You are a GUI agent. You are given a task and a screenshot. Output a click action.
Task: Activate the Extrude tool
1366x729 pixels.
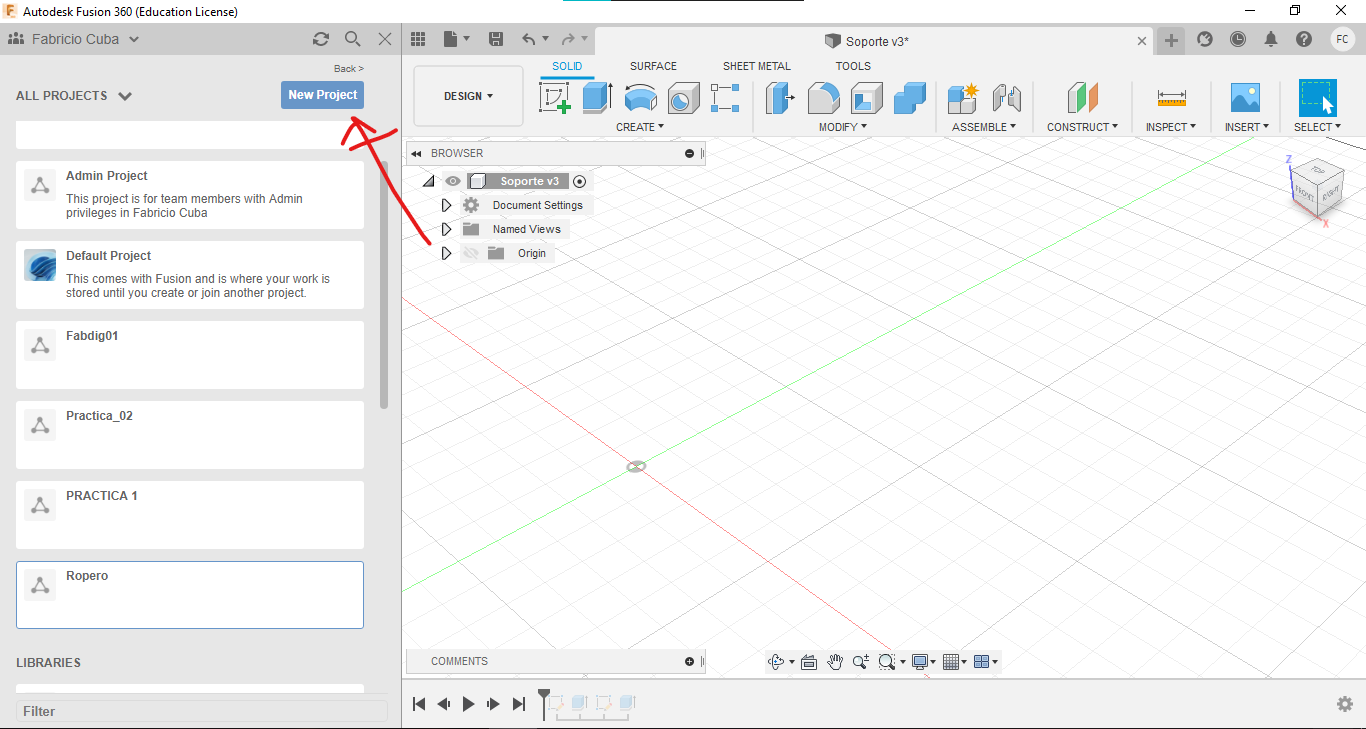pyautogui.click(x=598, y=98)
